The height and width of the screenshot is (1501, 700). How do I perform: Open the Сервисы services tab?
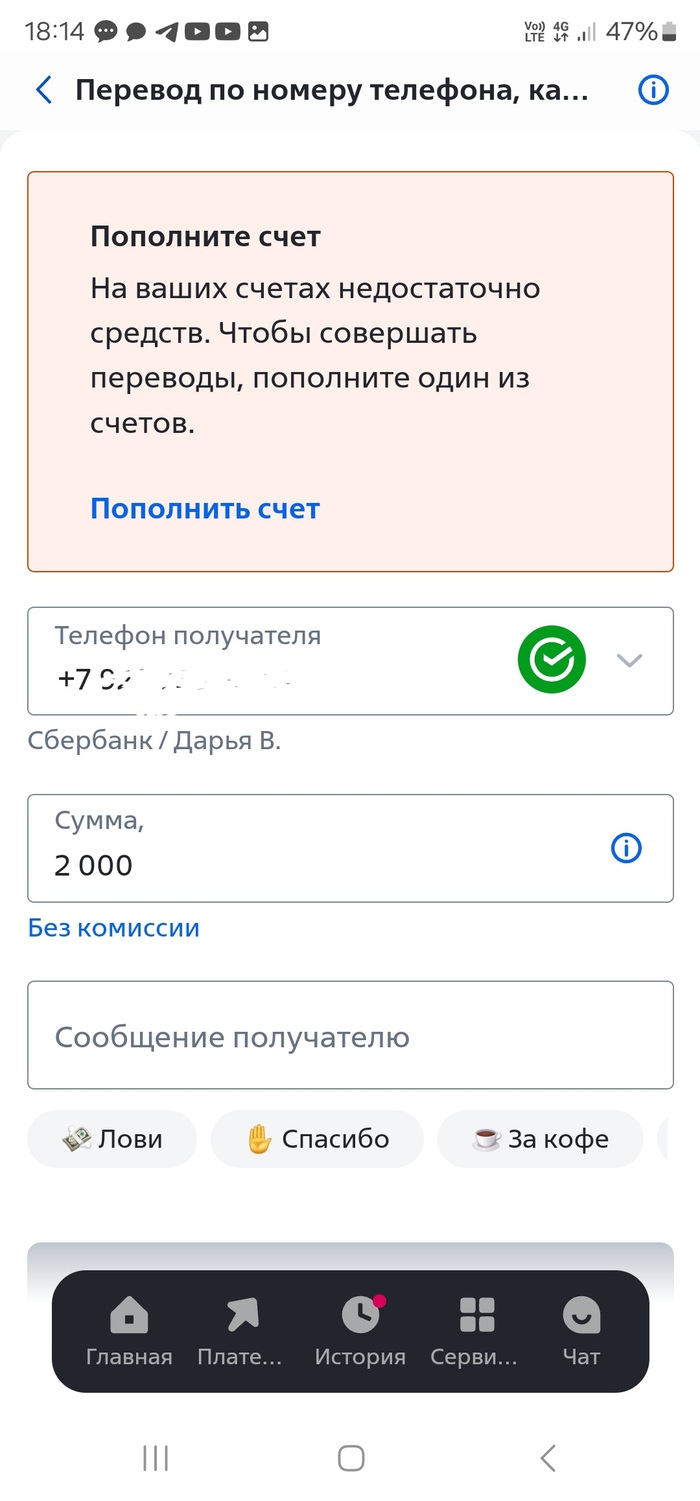tap(475, 1331)
